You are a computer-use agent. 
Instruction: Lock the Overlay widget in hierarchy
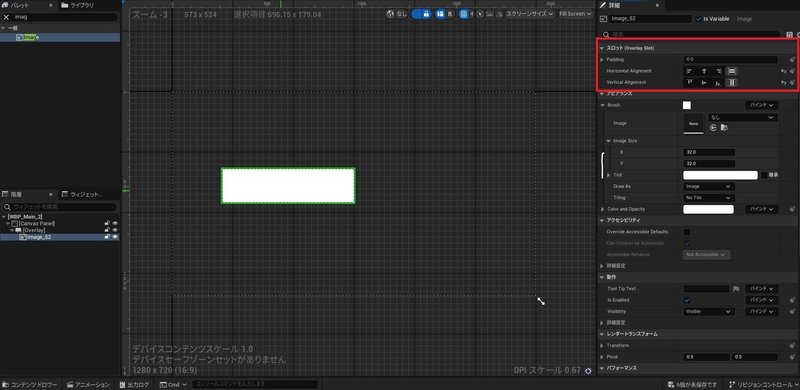pos(107,230)
